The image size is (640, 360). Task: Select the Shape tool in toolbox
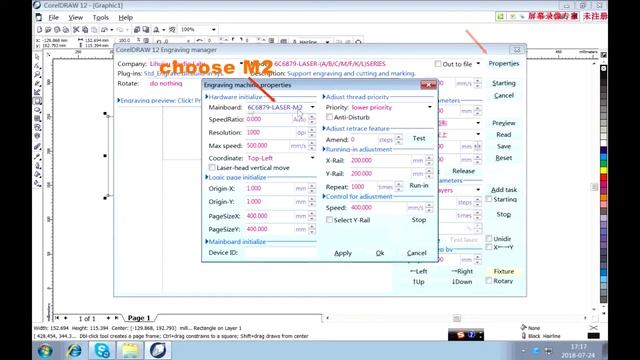[x=38, y=66]
